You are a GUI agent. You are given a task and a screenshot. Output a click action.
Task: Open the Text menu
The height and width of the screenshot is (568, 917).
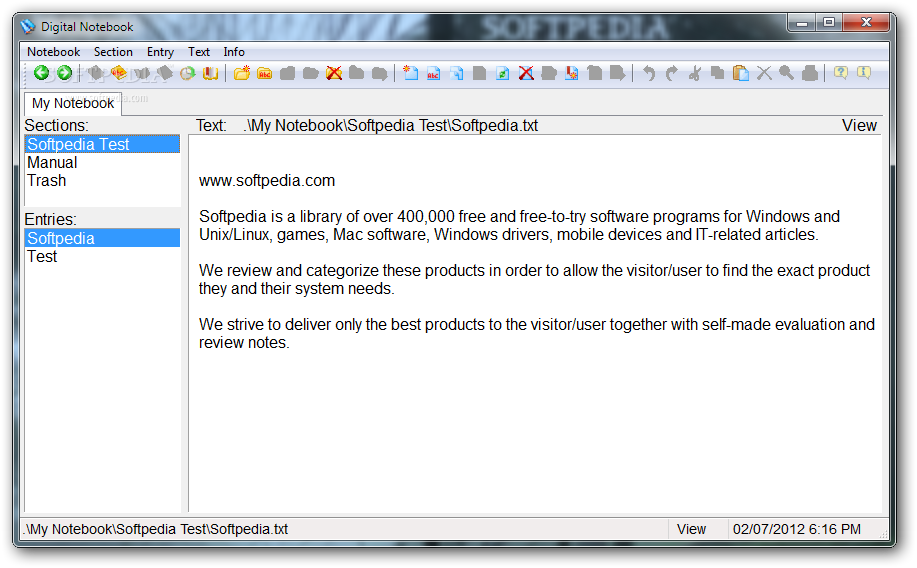[x=199, y=51]
